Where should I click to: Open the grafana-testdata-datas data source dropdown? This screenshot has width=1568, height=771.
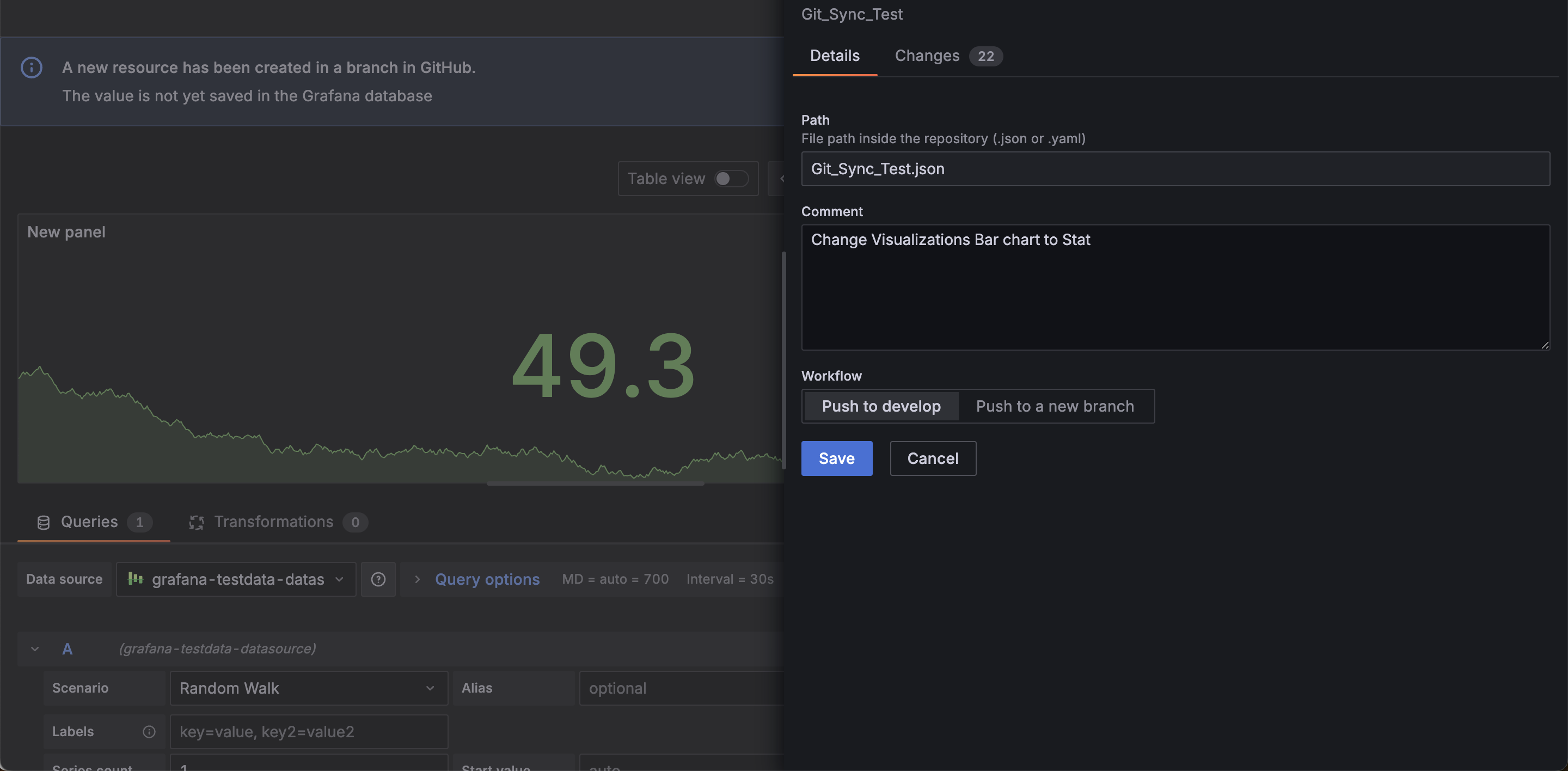(x=236, y=579)
